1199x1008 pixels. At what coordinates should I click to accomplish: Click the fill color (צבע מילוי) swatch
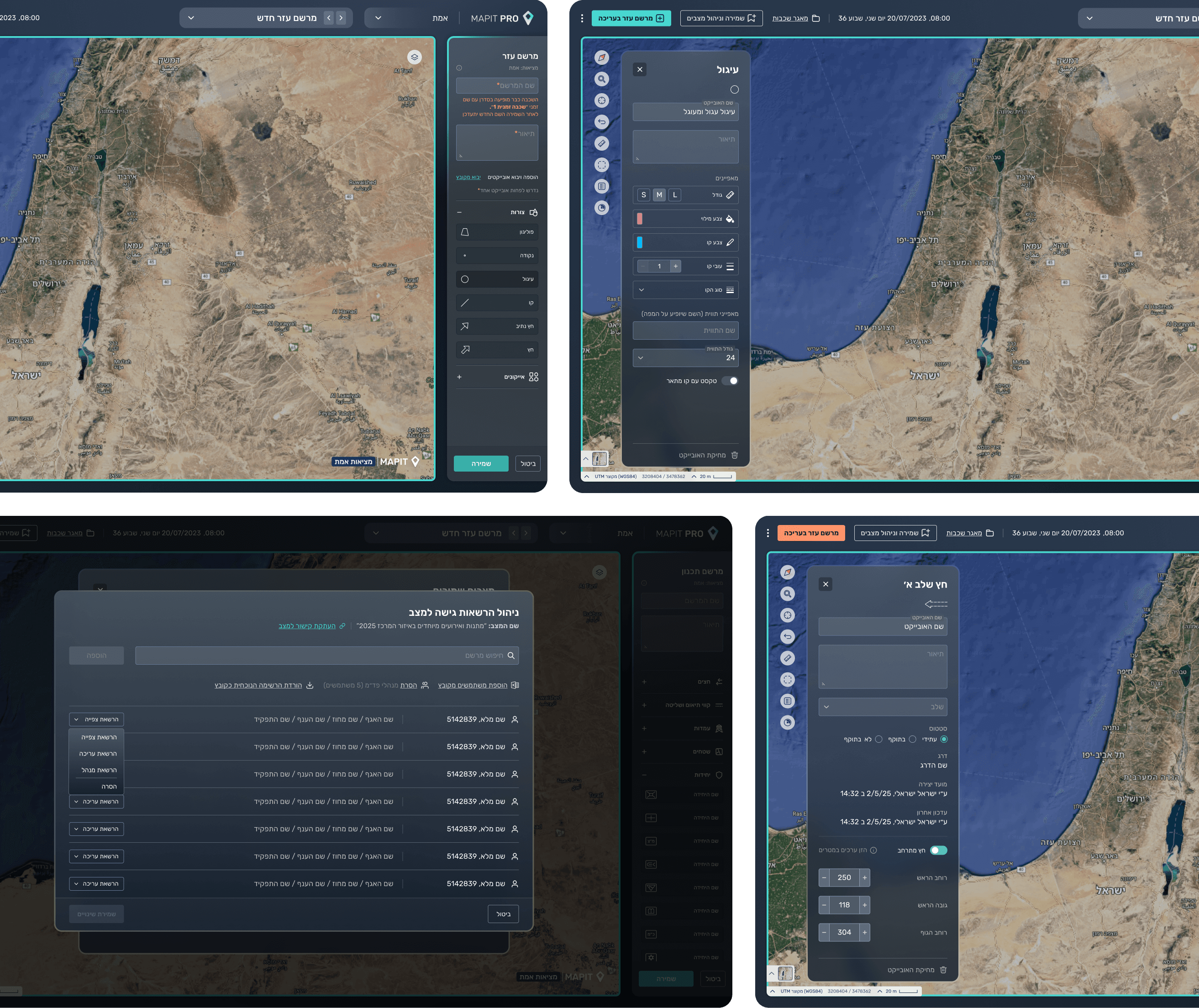tap(640, 219)
